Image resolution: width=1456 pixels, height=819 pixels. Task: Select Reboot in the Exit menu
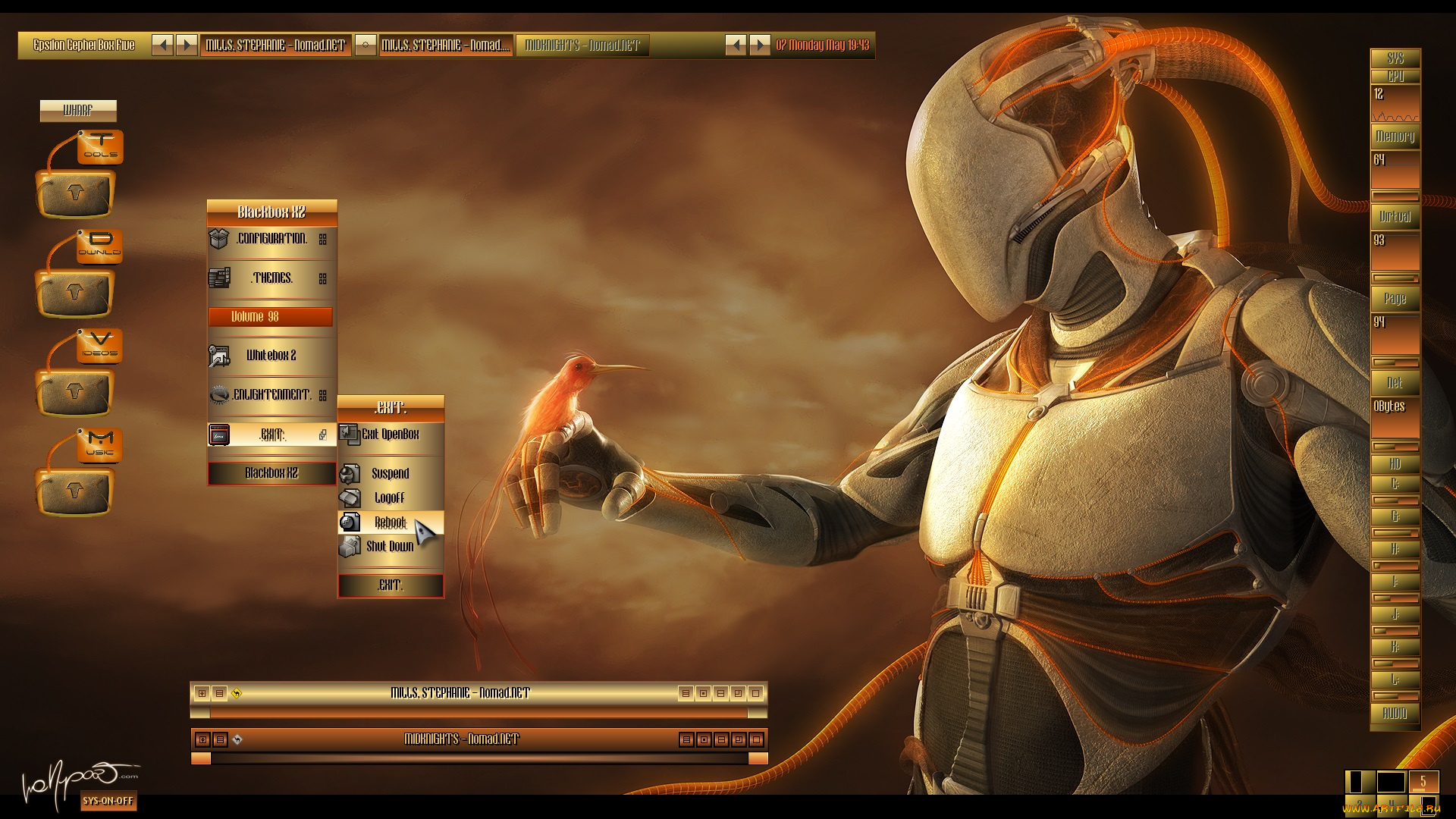pos(390,522)
